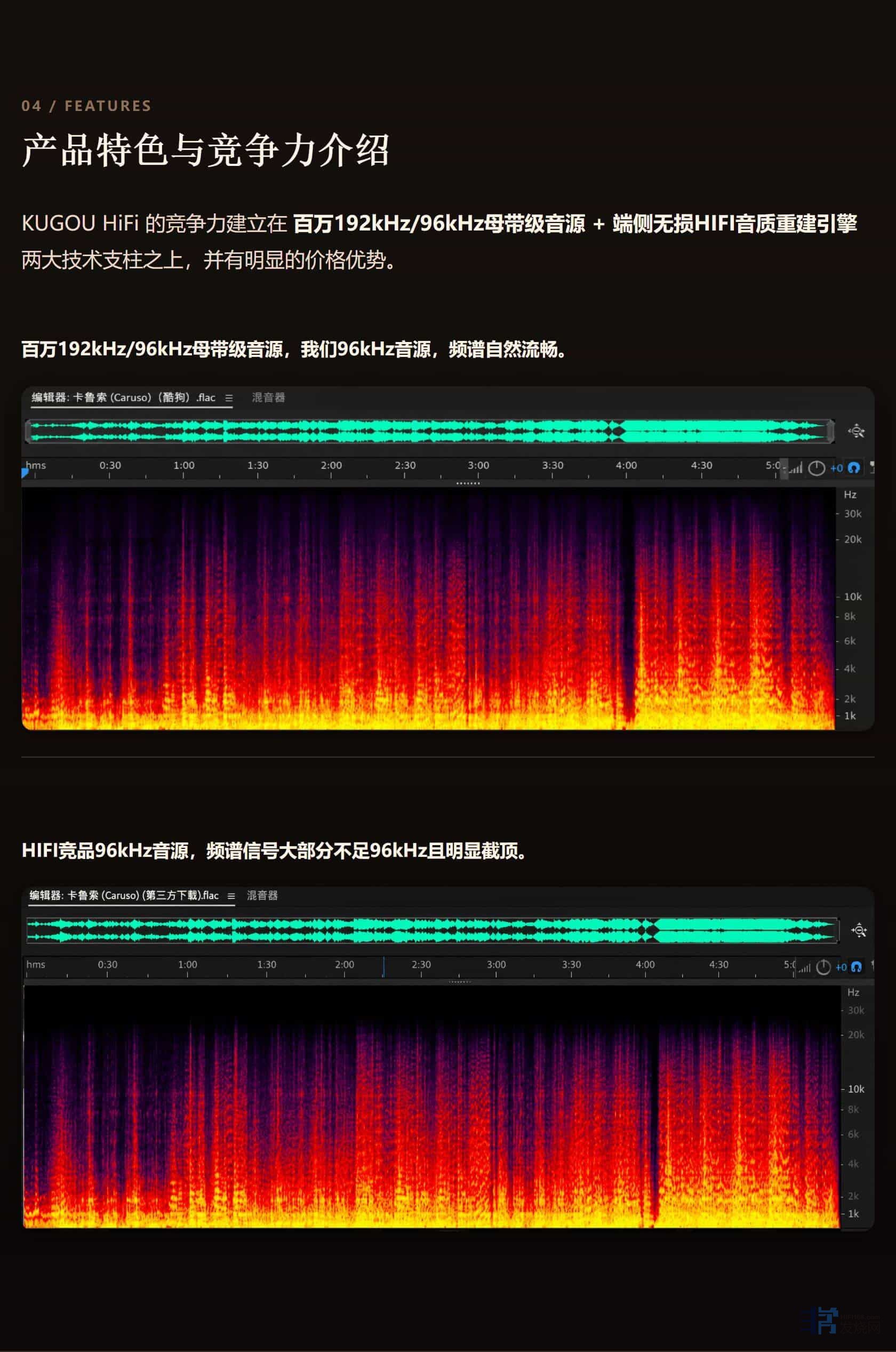Screen dimensions: 896x1352
Task: Click 2k on the 酷狗 frequency scale
Action: click(x=850, y=699)
